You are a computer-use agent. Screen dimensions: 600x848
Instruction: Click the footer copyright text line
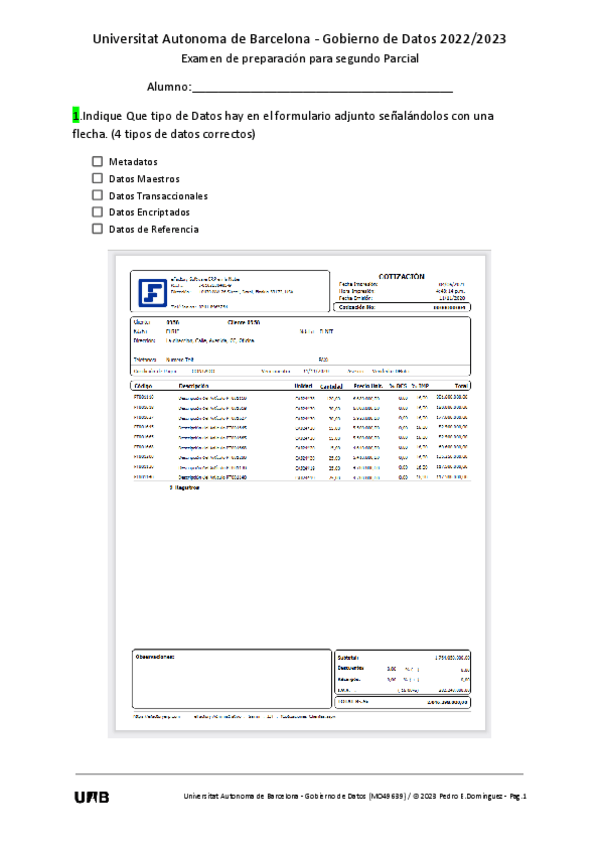(355, 797)
